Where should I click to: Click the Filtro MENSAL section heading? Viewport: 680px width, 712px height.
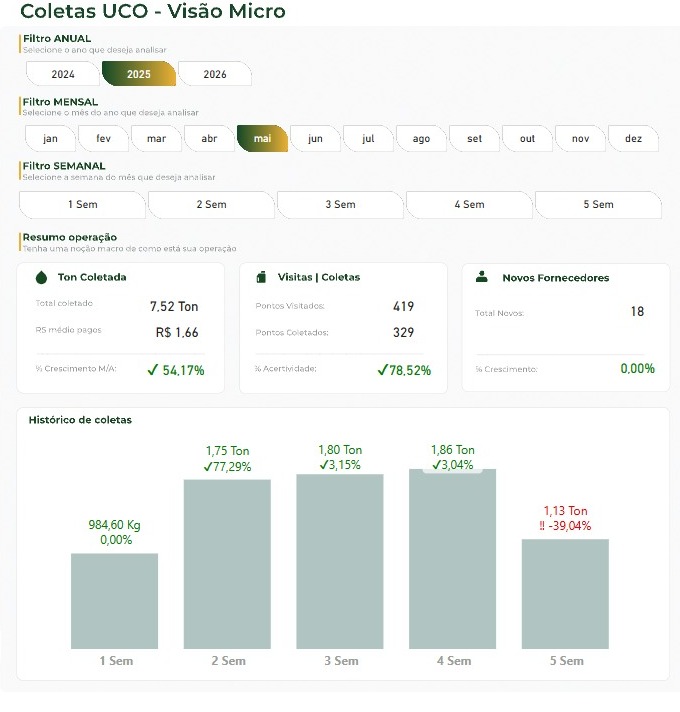(60, 102)
